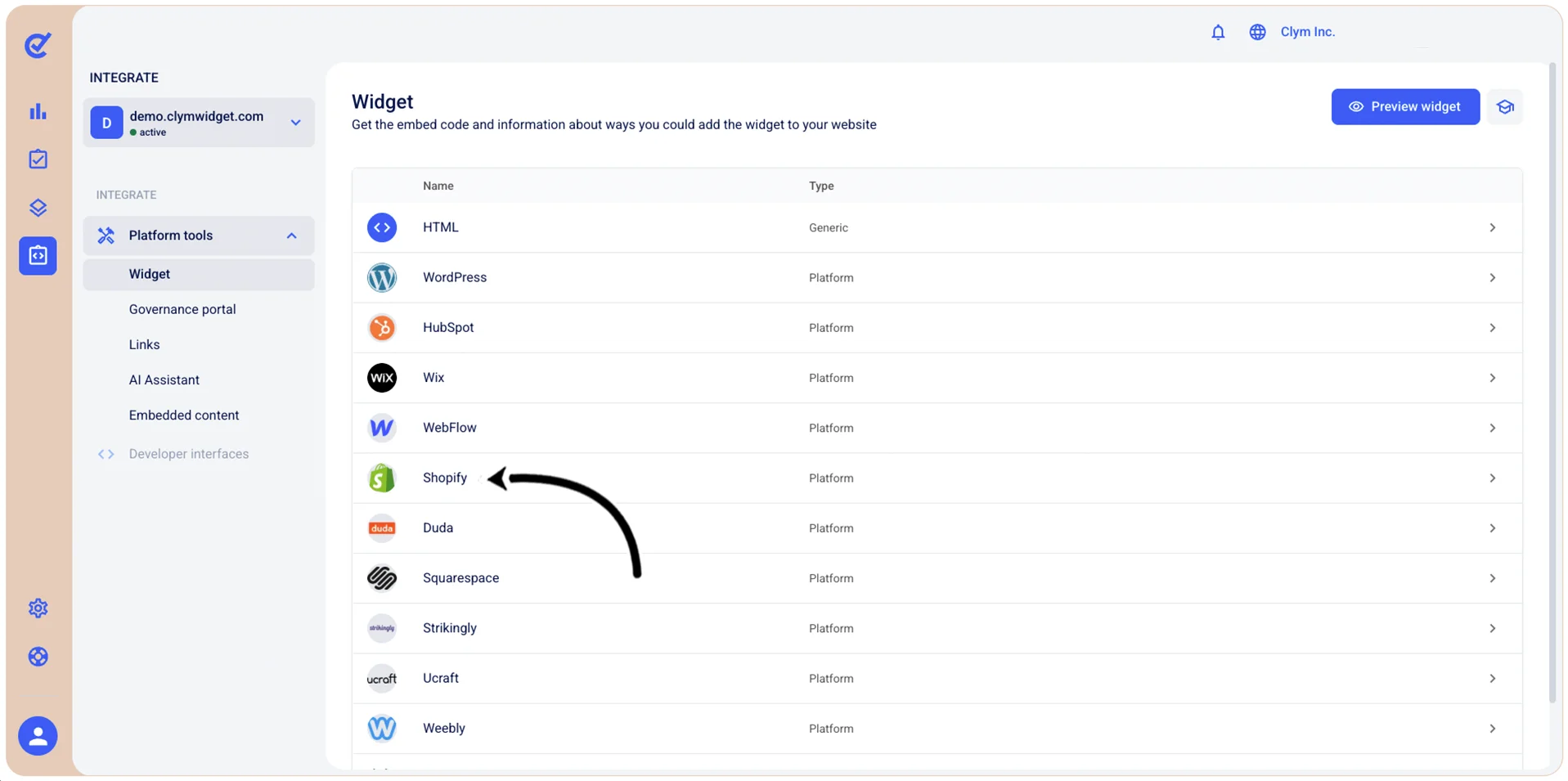The height and width of the screenshot is (781, 1568).
Task: Open the bar chart analytics sidebar icon
Action: pos(38,111)
